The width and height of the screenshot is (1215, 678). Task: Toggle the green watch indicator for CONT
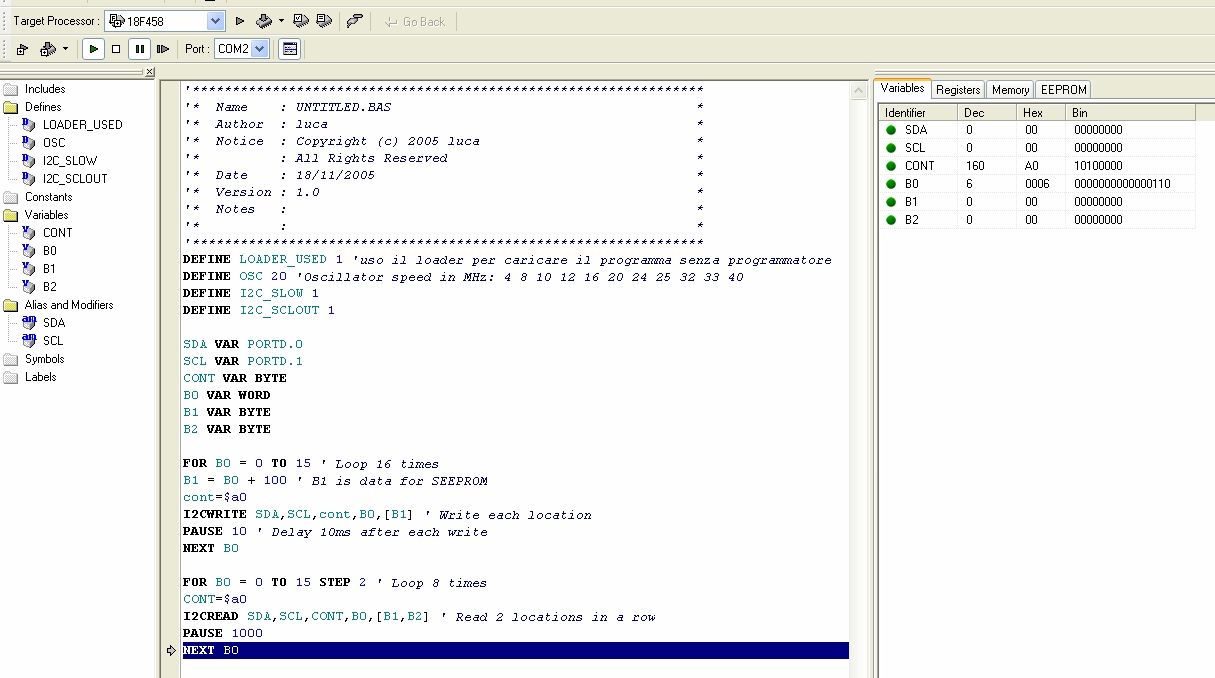pos(890,166)
